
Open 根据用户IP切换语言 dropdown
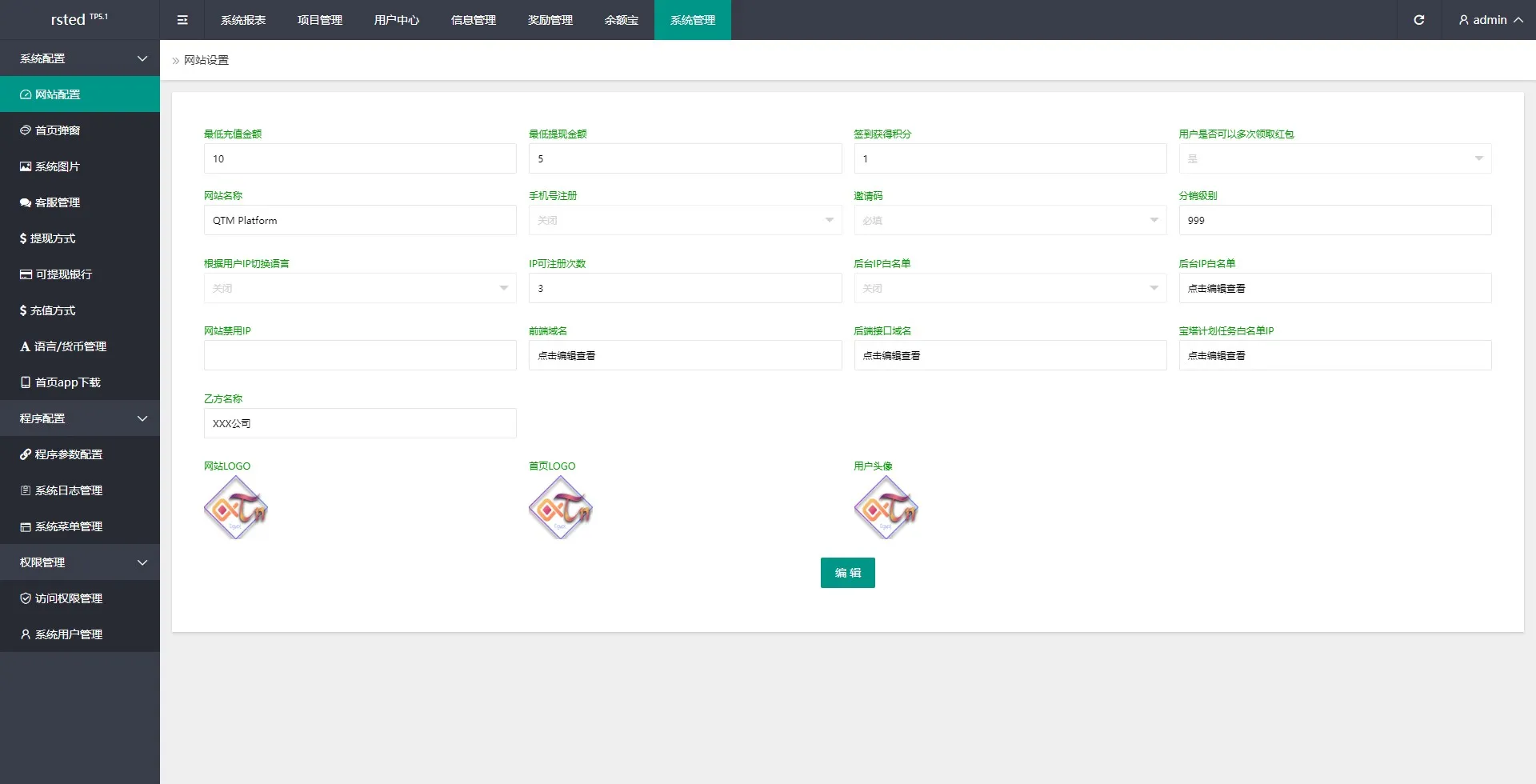pos(360,288)
